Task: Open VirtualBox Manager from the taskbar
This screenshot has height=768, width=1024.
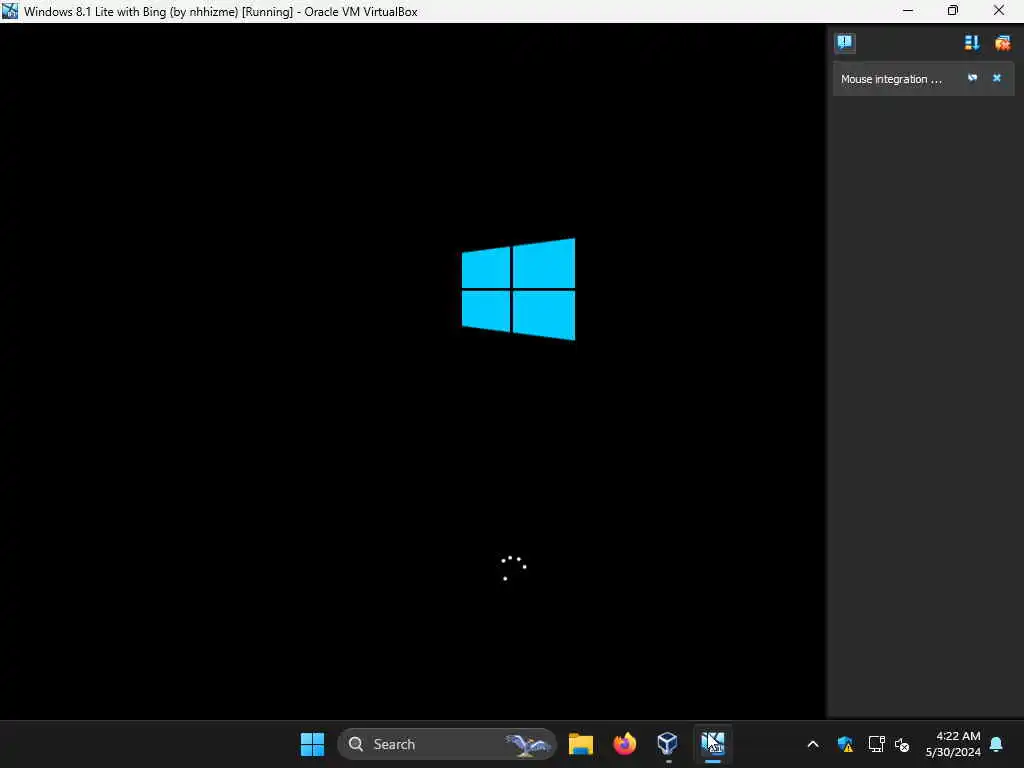Action: pyautogui.click(x=667, y=744)
